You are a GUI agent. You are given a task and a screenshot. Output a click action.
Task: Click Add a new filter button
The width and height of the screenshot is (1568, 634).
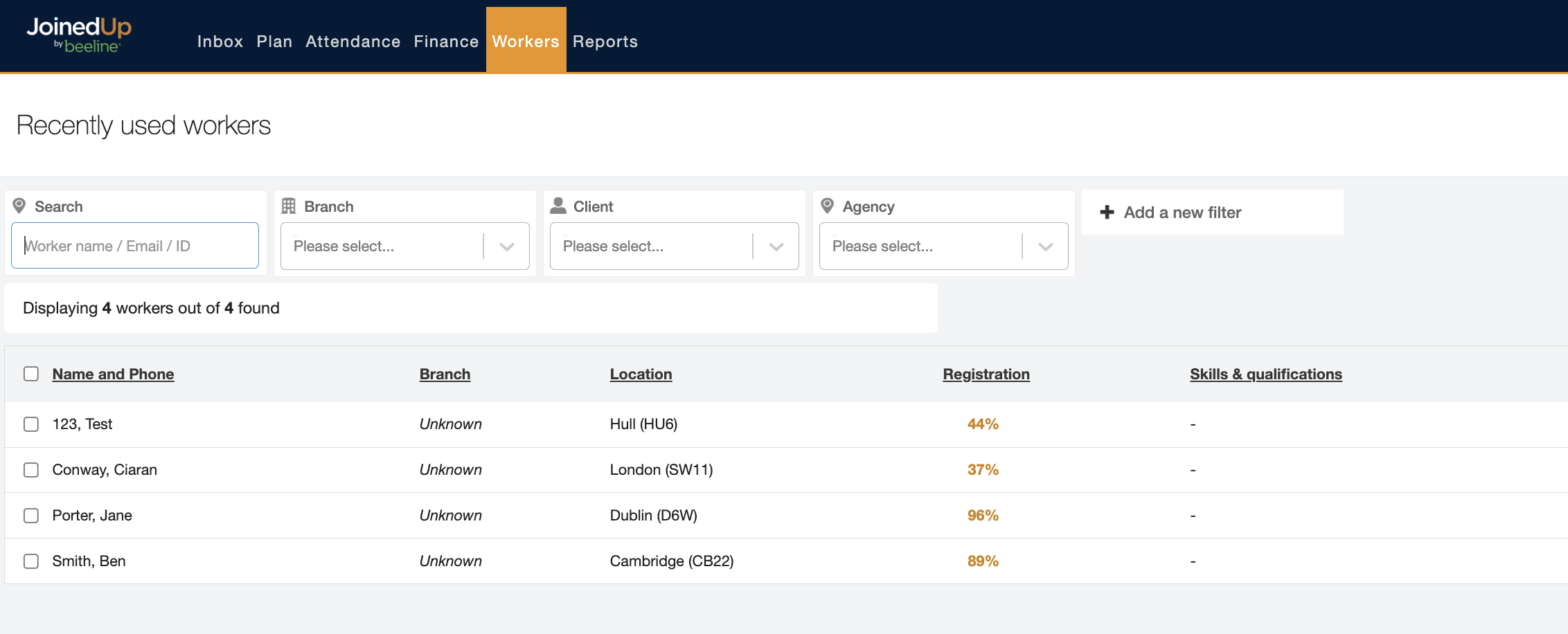tap(1182, 212)
